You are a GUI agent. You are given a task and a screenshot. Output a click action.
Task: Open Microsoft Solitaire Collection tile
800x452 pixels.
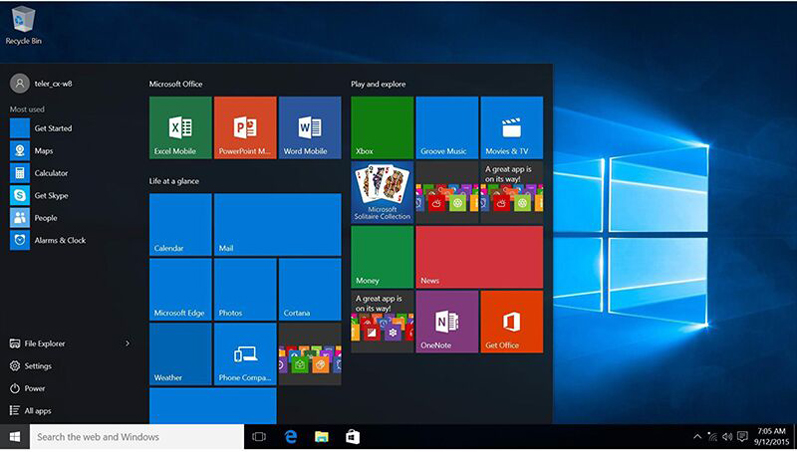(382, 192)
